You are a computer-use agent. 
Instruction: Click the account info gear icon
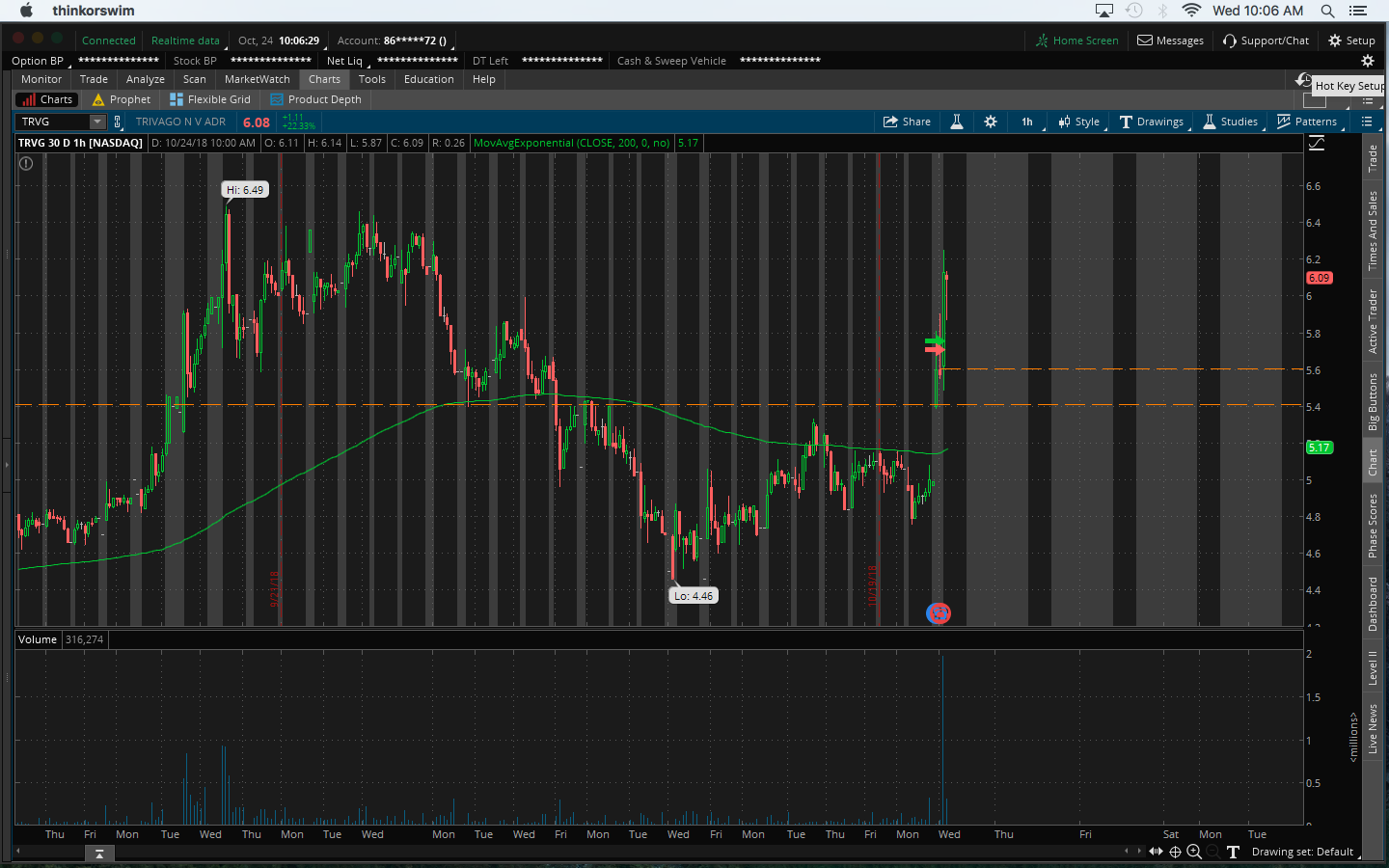click(x=1367, y=61)
